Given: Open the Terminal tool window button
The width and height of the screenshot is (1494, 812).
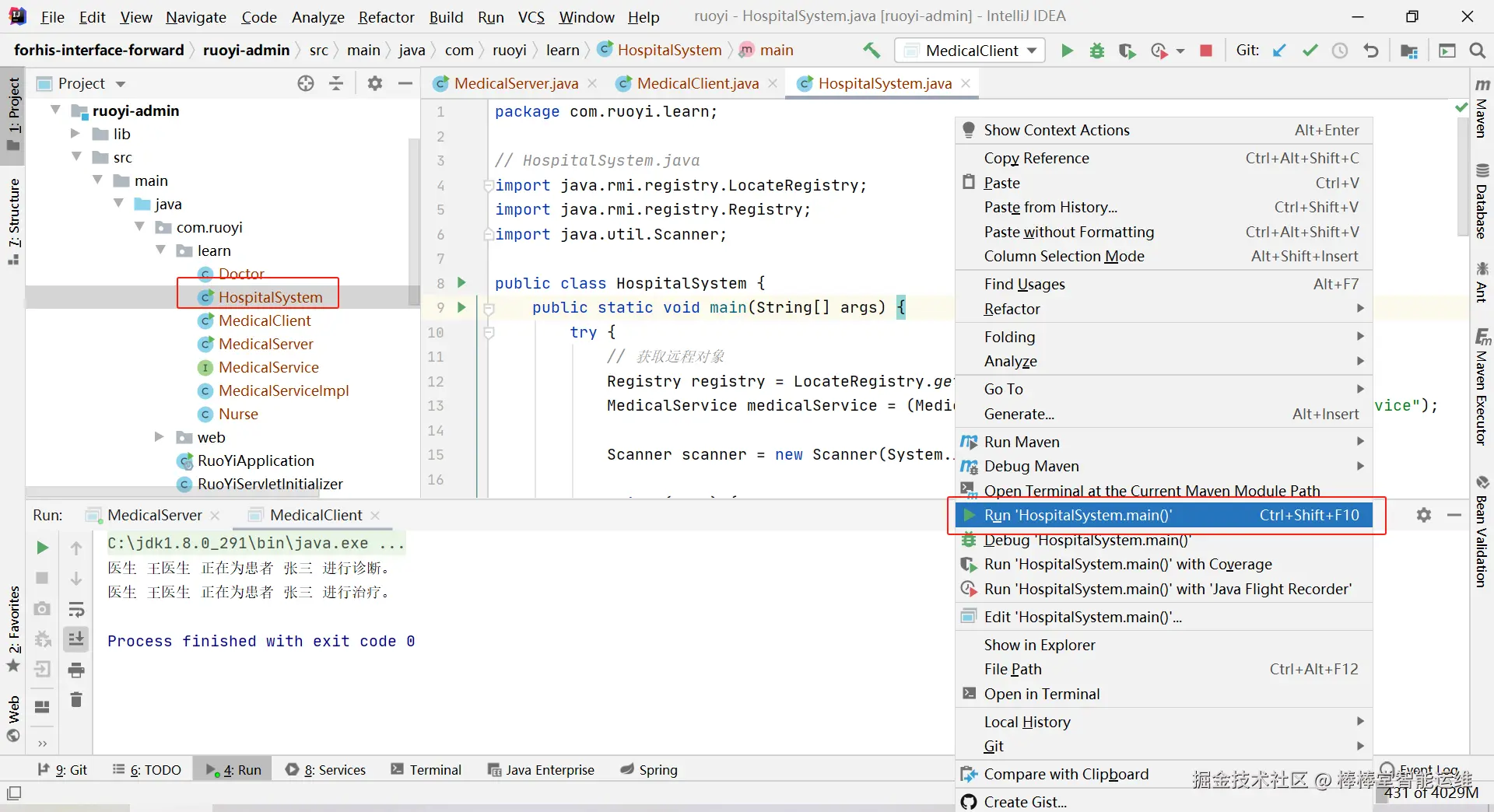Looking at the screenshot, I should click(426, 769).
